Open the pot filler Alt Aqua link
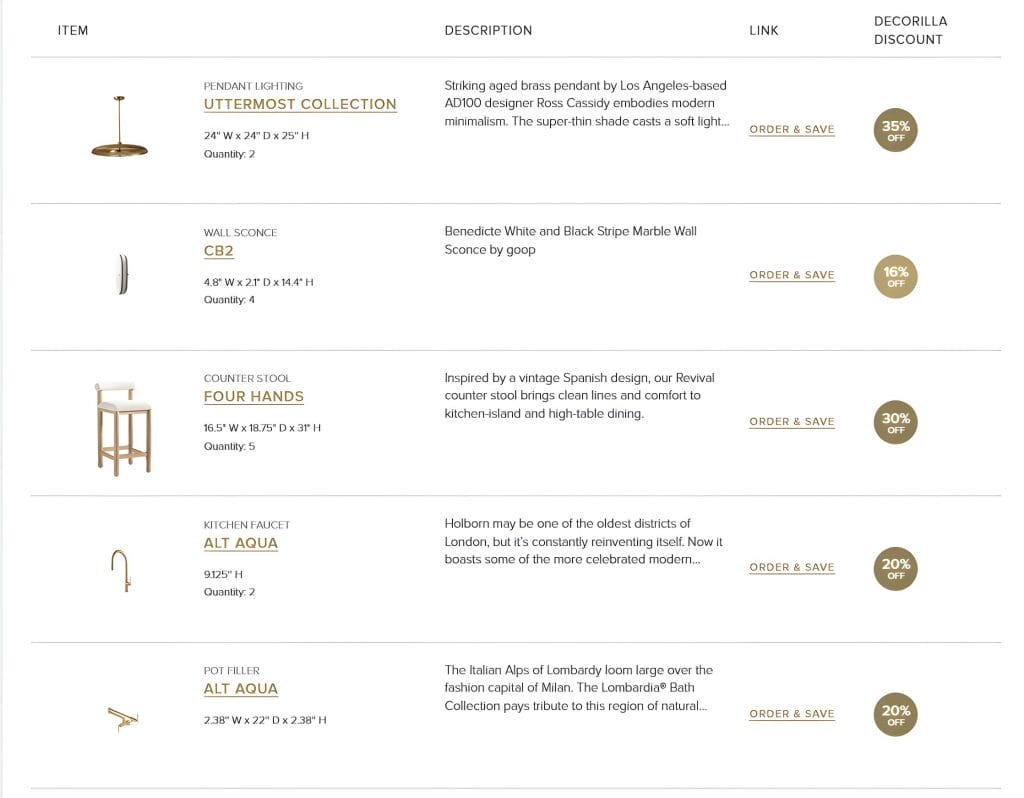 tap(240, 689)
